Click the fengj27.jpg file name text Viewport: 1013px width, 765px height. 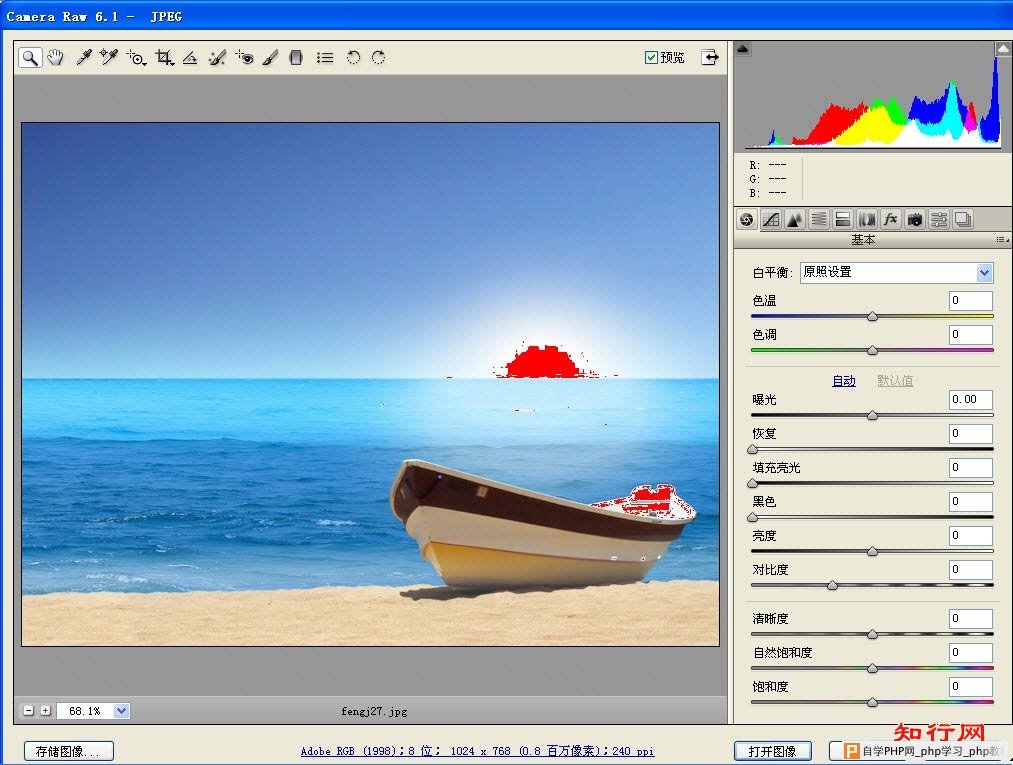pyautogui.click(x=374, y=711)
